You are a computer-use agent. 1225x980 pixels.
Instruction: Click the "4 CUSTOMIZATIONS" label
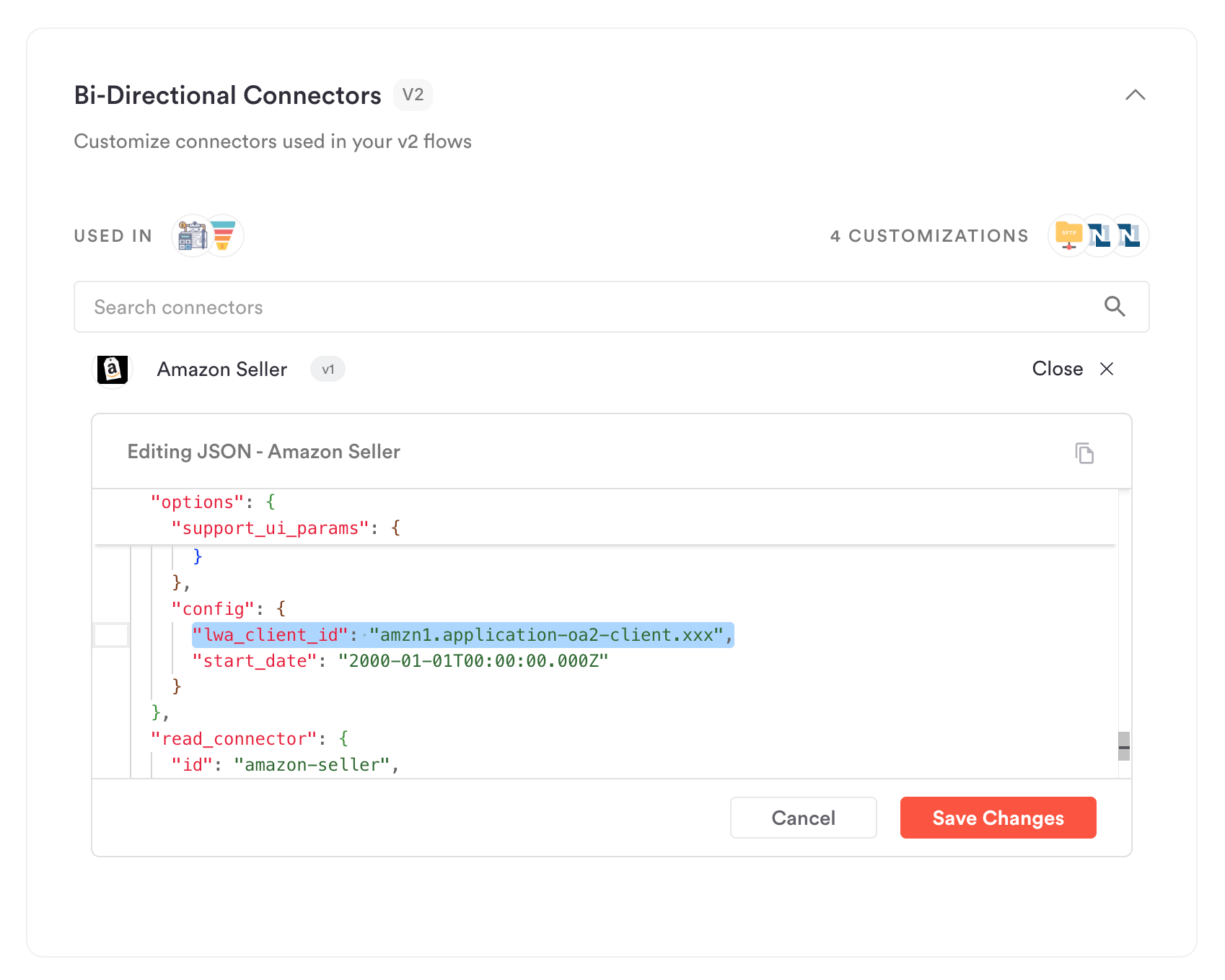pyautogui.click(x=929, y=236)
